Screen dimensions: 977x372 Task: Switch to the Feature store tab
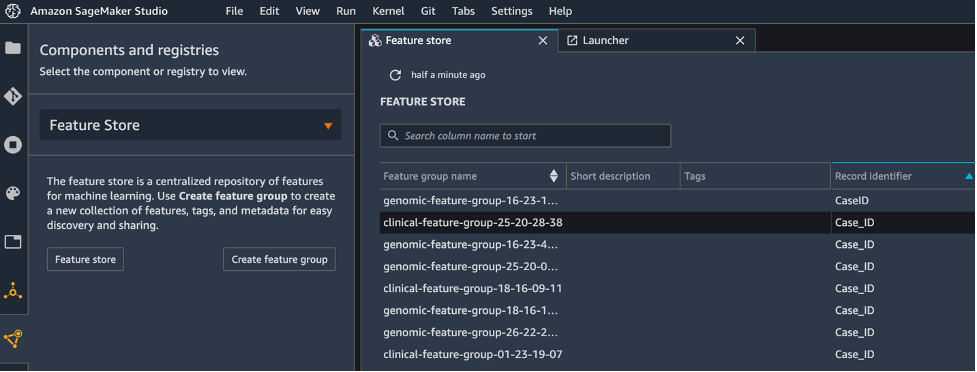pyautogui.click(x=460, y=41)
